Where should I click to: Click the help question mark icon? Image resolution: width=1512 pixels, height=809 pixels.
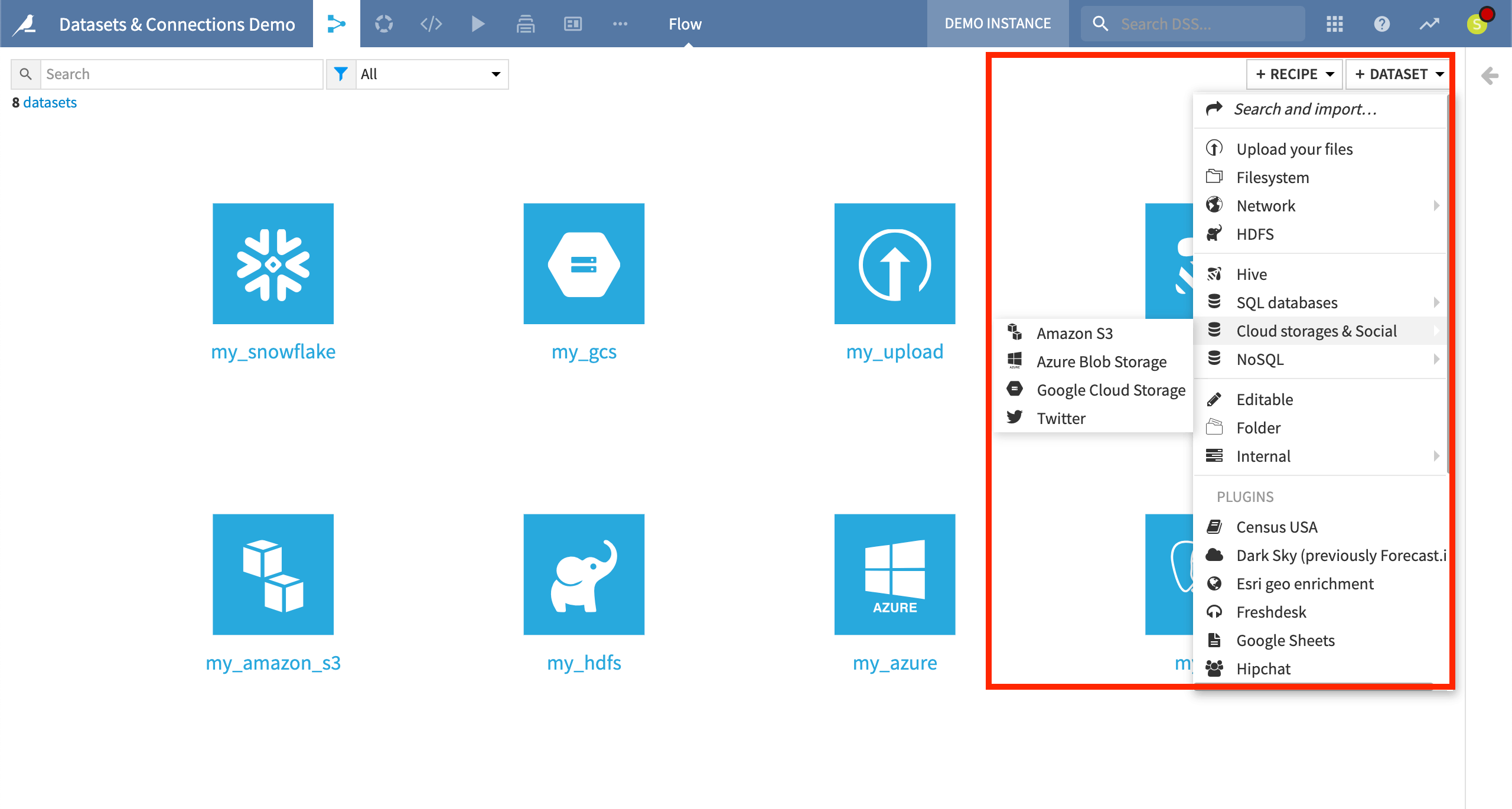click(x=1381, y=24)
